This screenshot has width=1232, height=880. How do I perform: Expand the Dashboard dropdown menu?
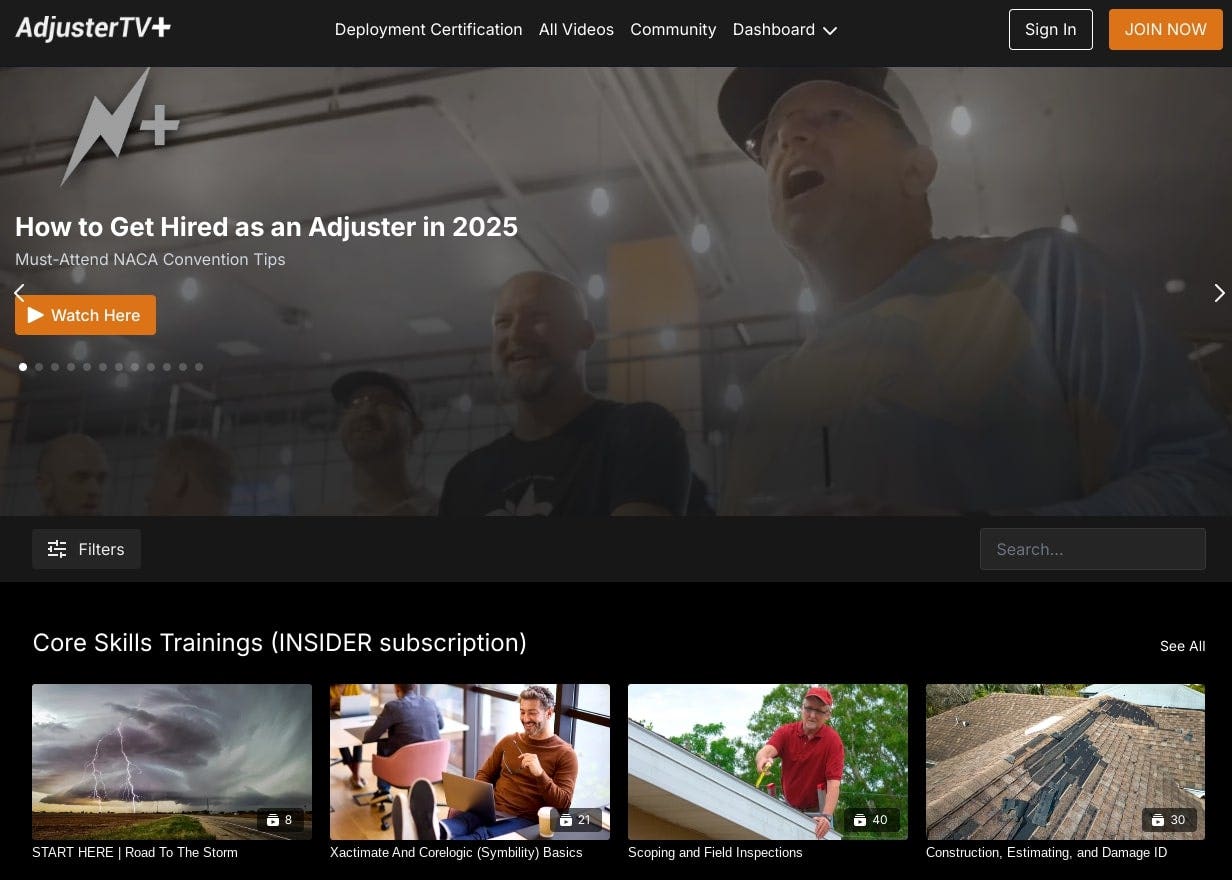[785, 30]
